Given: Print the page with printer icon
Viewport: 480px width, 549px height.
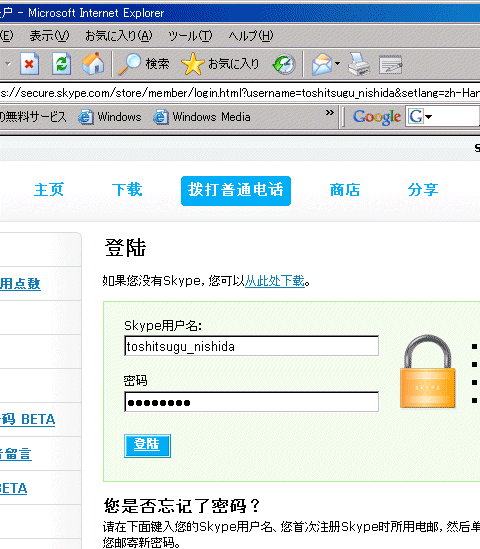Looking at the screenshot, I should click(x=359, y=64).
